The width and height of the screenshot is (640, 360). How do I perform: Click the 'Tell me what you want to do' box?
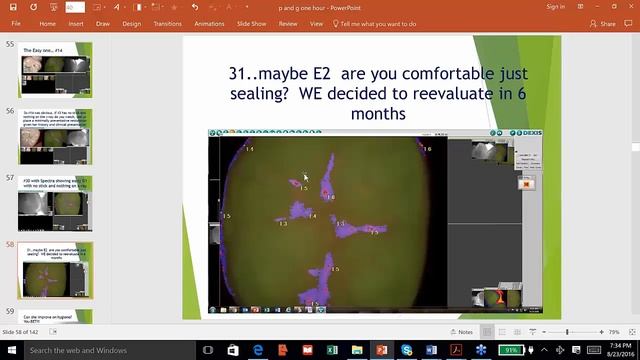374,24
